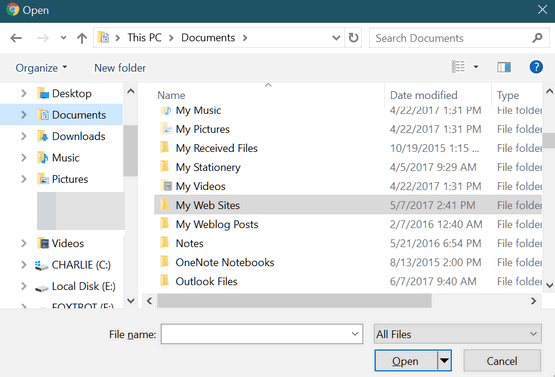Click the file list horizontal scrollbar thumb
The height and width of the screenshot is (377, 555).
(x=294, y=301)
